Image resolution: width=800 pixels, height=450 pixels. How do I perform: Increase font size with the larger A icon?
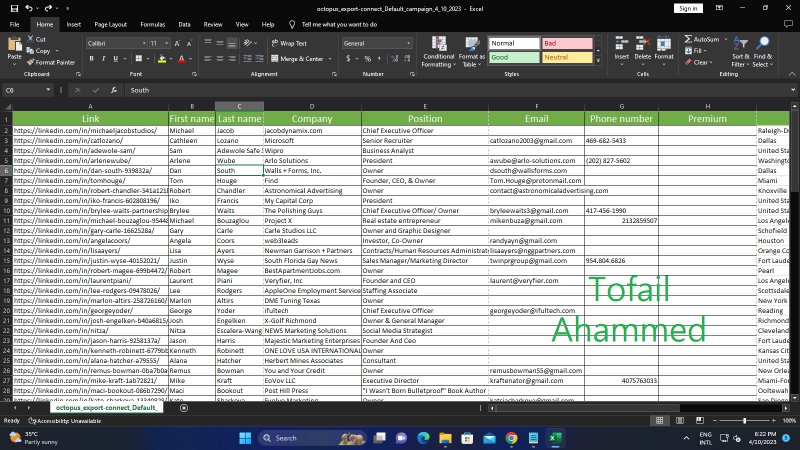pos(177,43)
